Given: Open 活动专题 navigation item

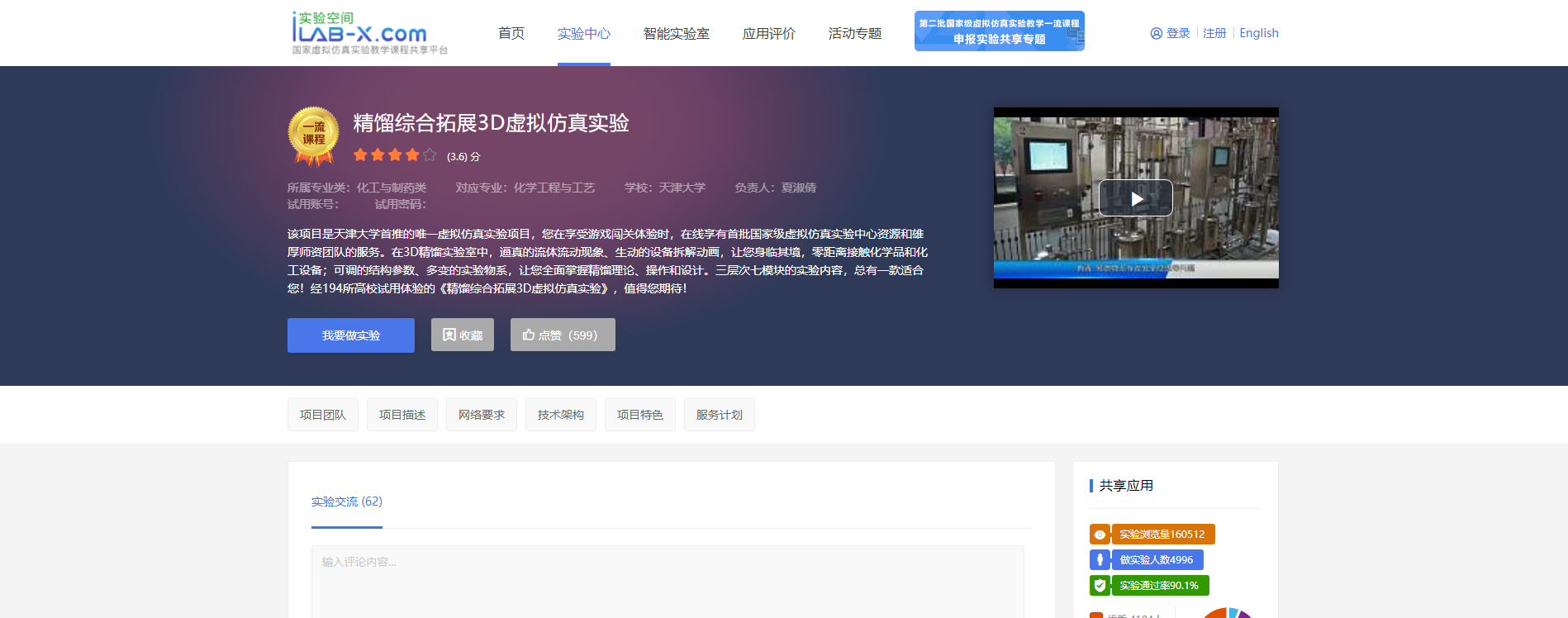Looking at the screenshot, I should (x=855, y=33).
